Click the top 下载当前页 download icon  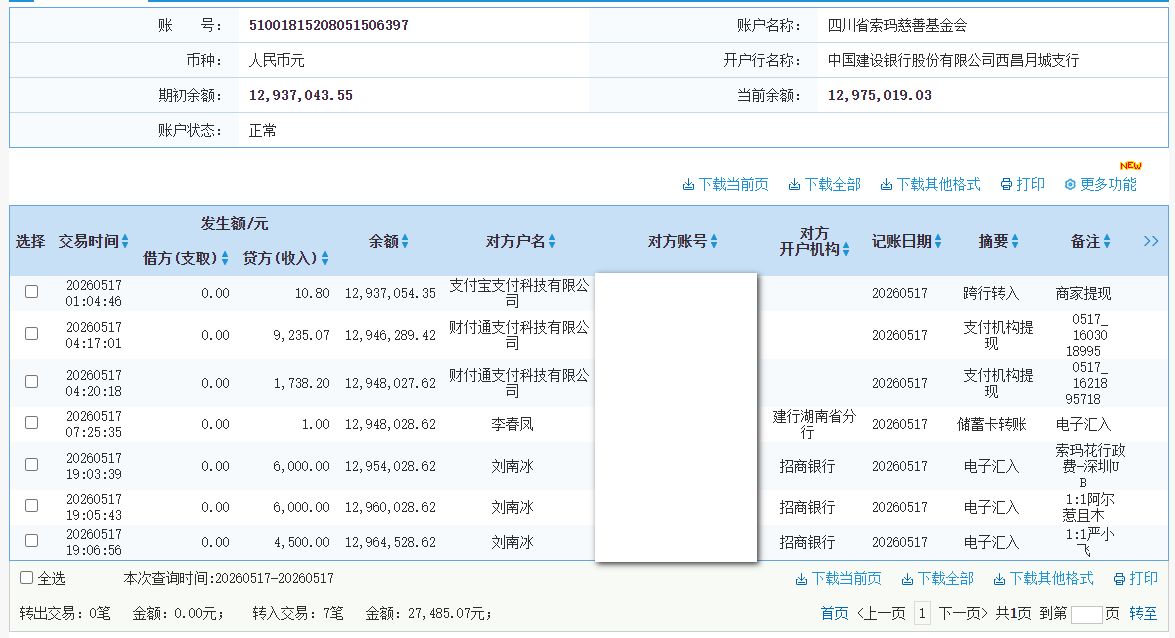[688, 184]
